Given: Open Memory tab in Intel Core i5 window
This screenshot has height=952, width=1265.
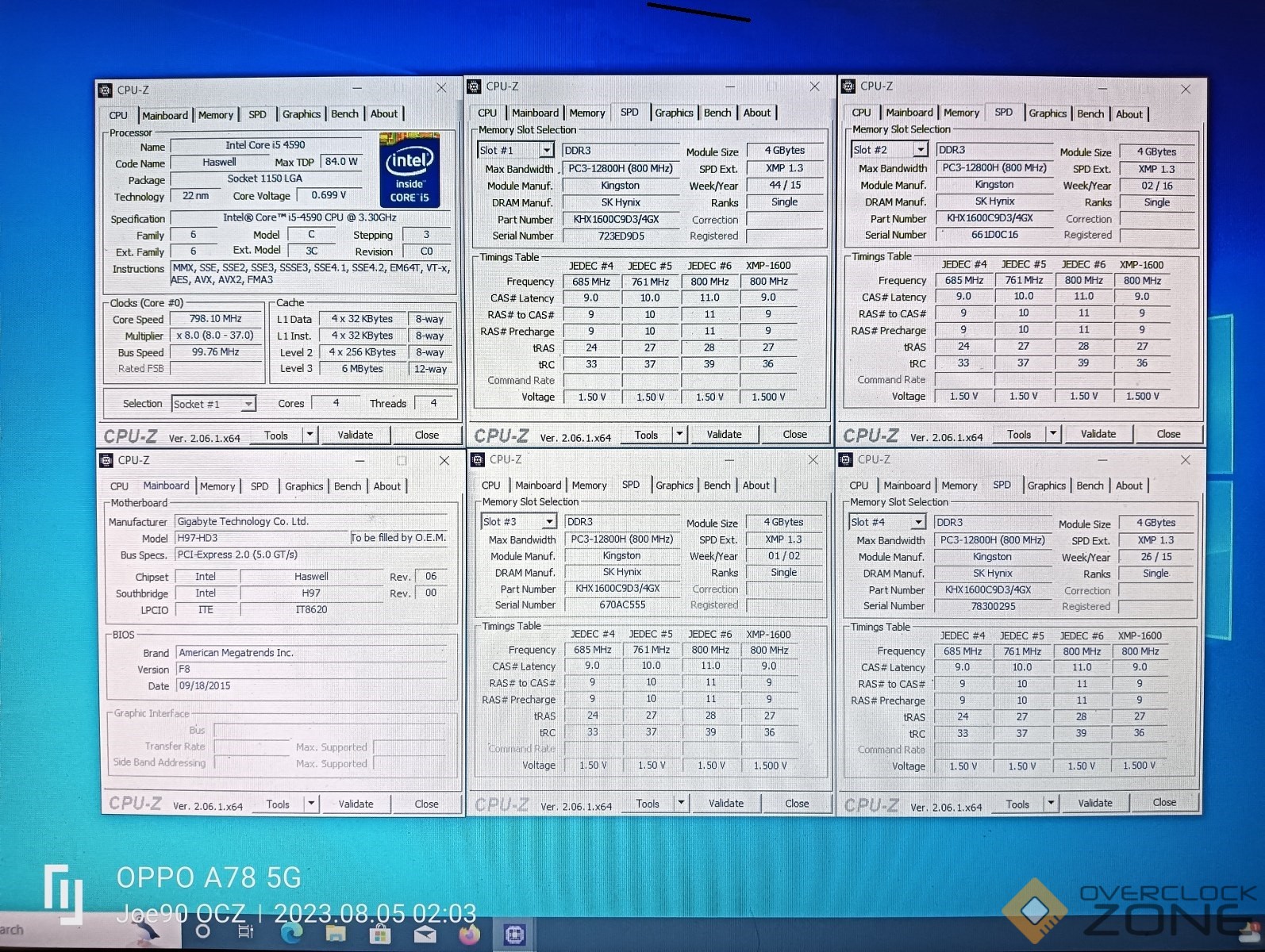Looking at the screenshot, I should coord(216,115).
